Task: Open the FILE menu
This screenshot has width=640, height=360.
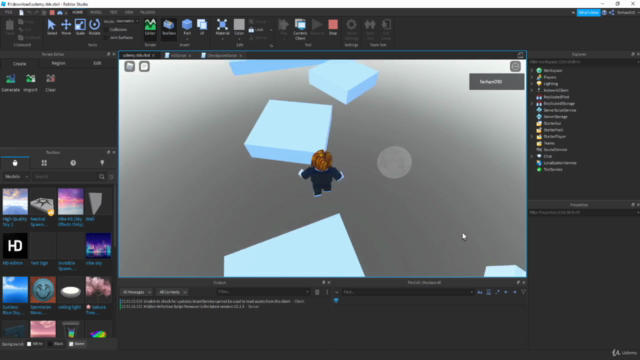Action: 8,12
